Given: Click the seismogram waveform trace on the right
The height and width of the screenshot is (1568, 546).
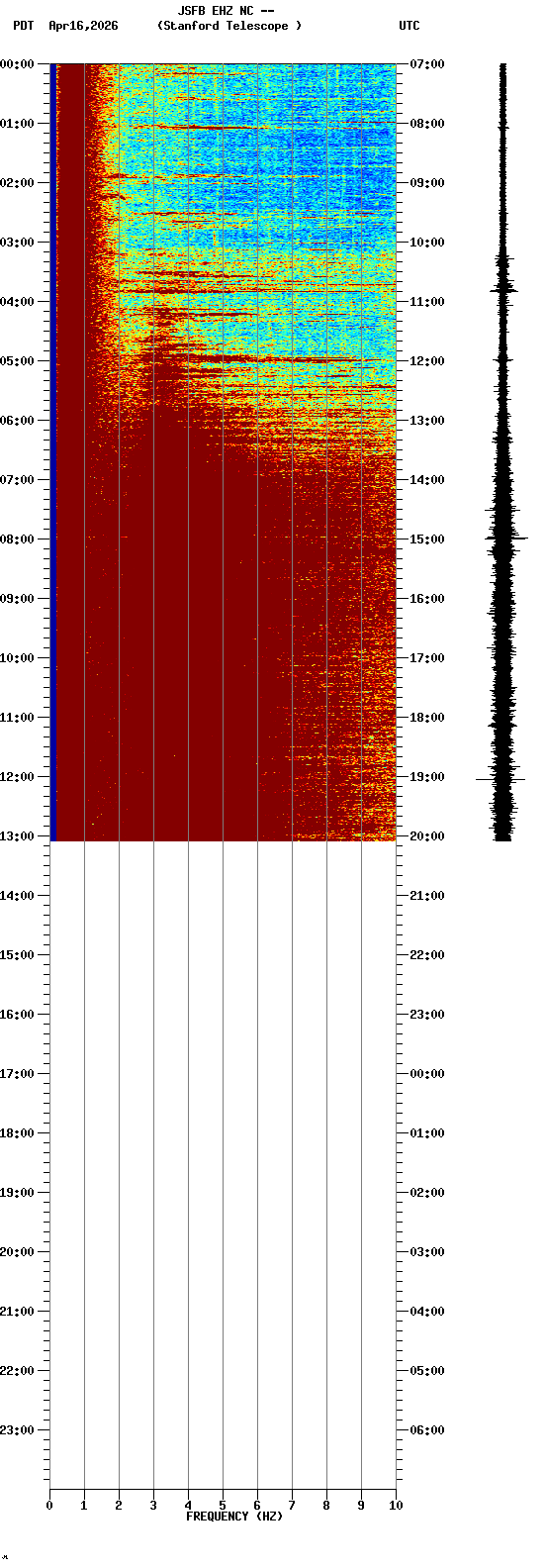Looking at the screenshot, I should click(x=503, y=452).
